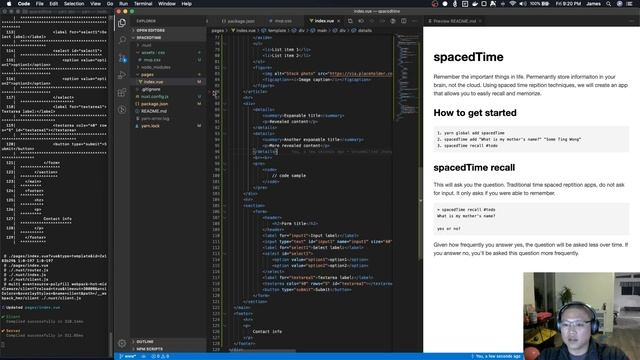This screenshot has width=640, height=360.
Task: Open the File menu
Action: tap(40, 4)
